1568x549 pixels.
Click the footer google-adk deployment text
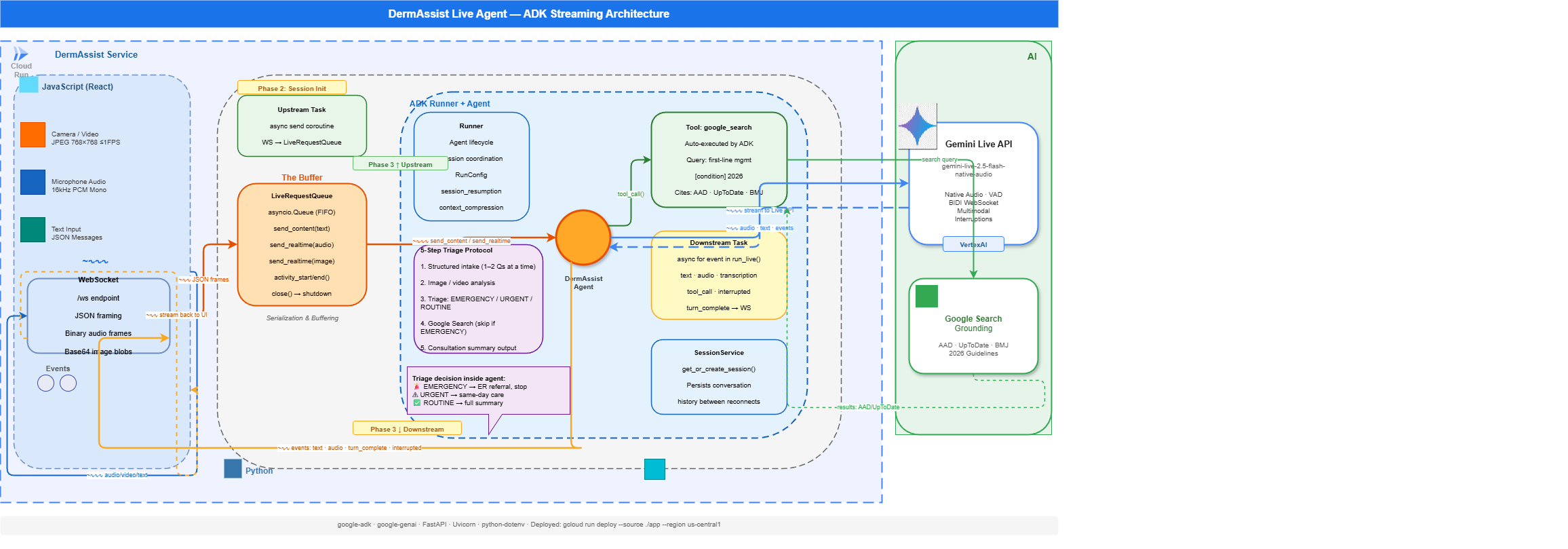point(529,525)
